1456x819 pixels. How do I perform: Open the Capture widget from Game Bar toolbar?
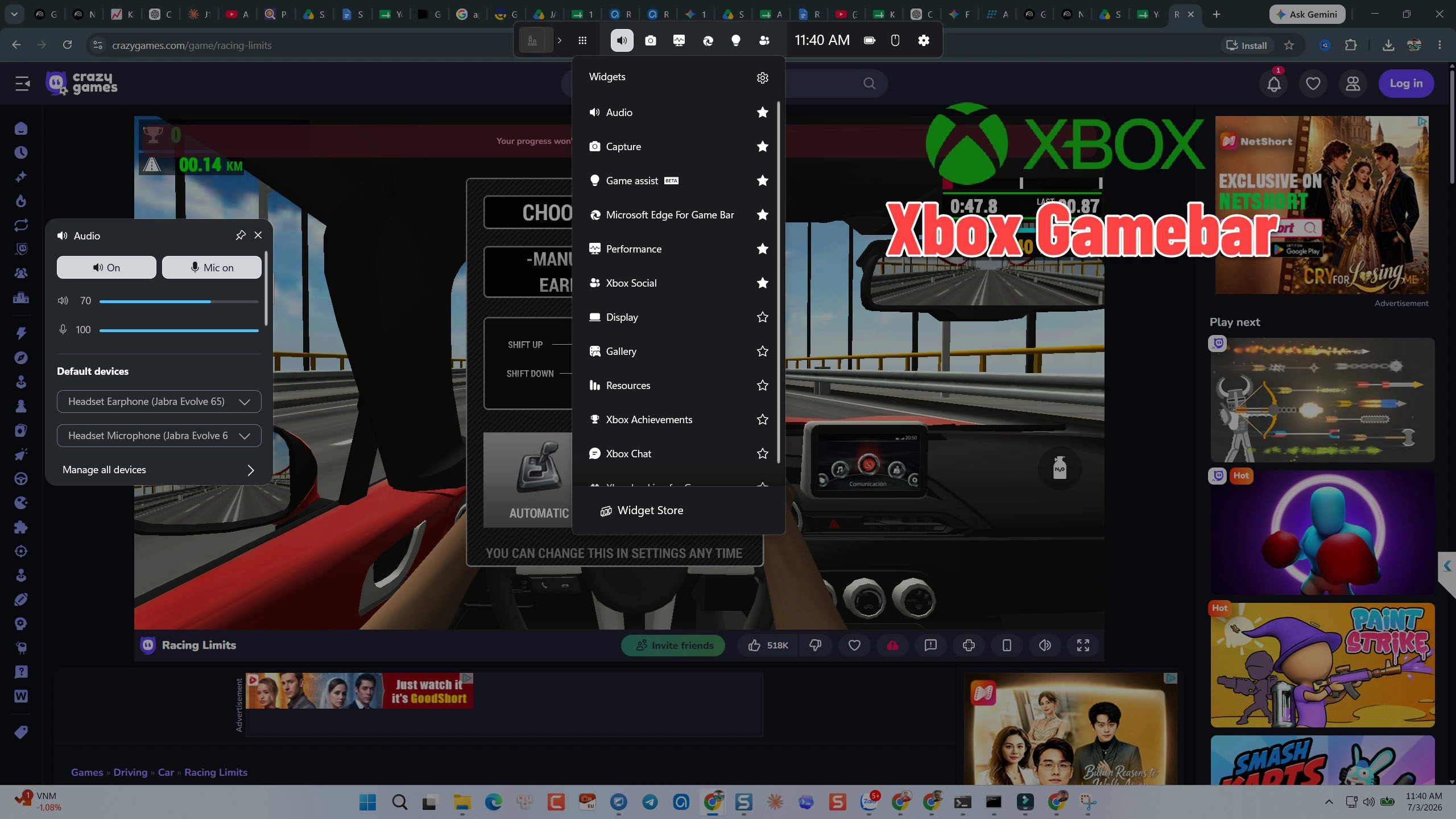click(651, 40)
